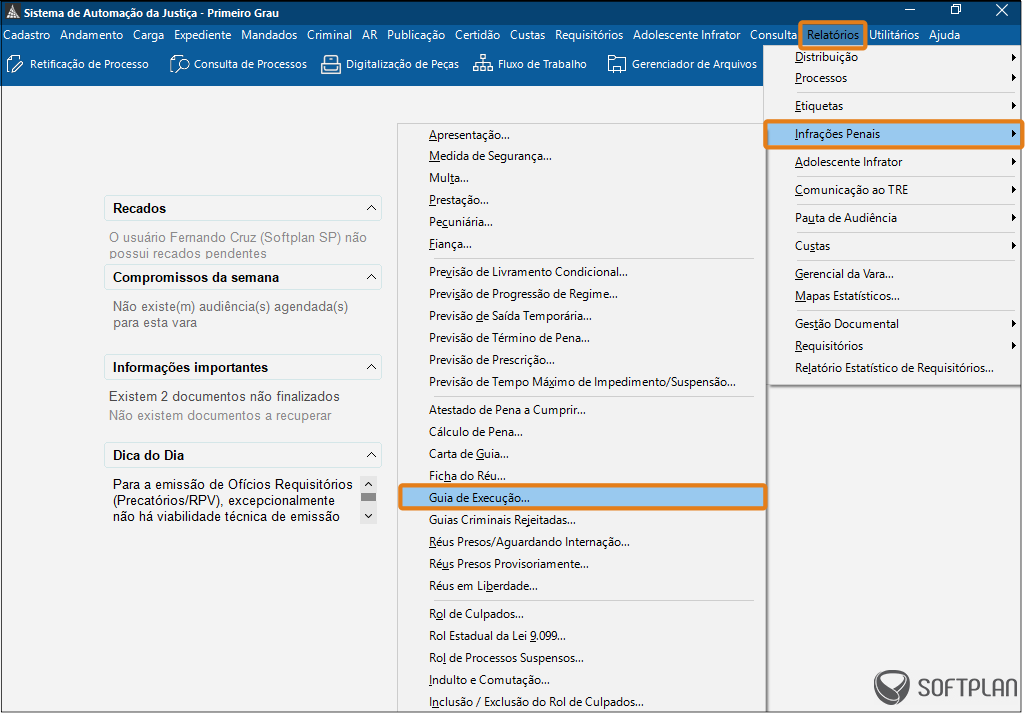
Task: Open the Andamento menu
Action: click(x=92, y=35)
